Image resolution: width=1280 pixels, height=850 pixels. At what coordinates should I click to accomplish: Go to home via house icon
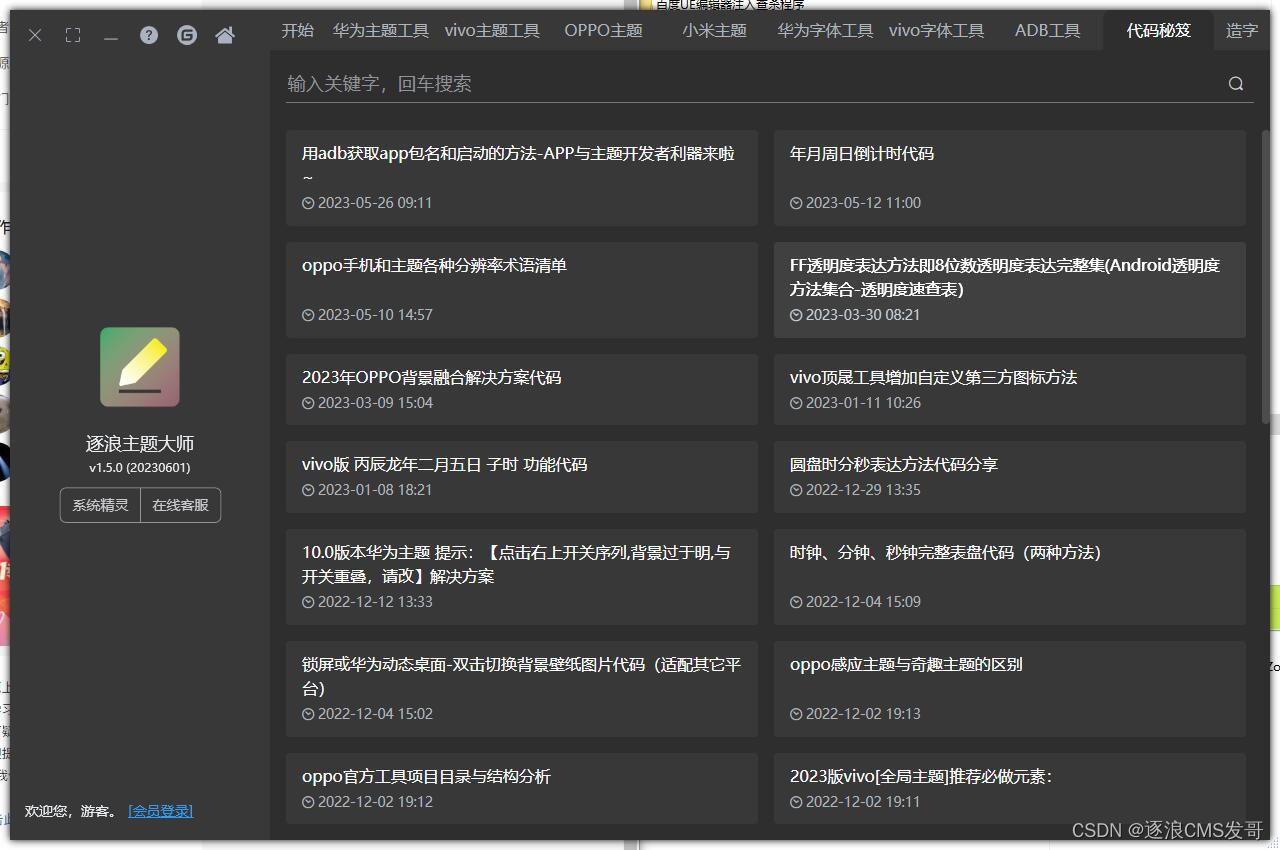(225, 35)
